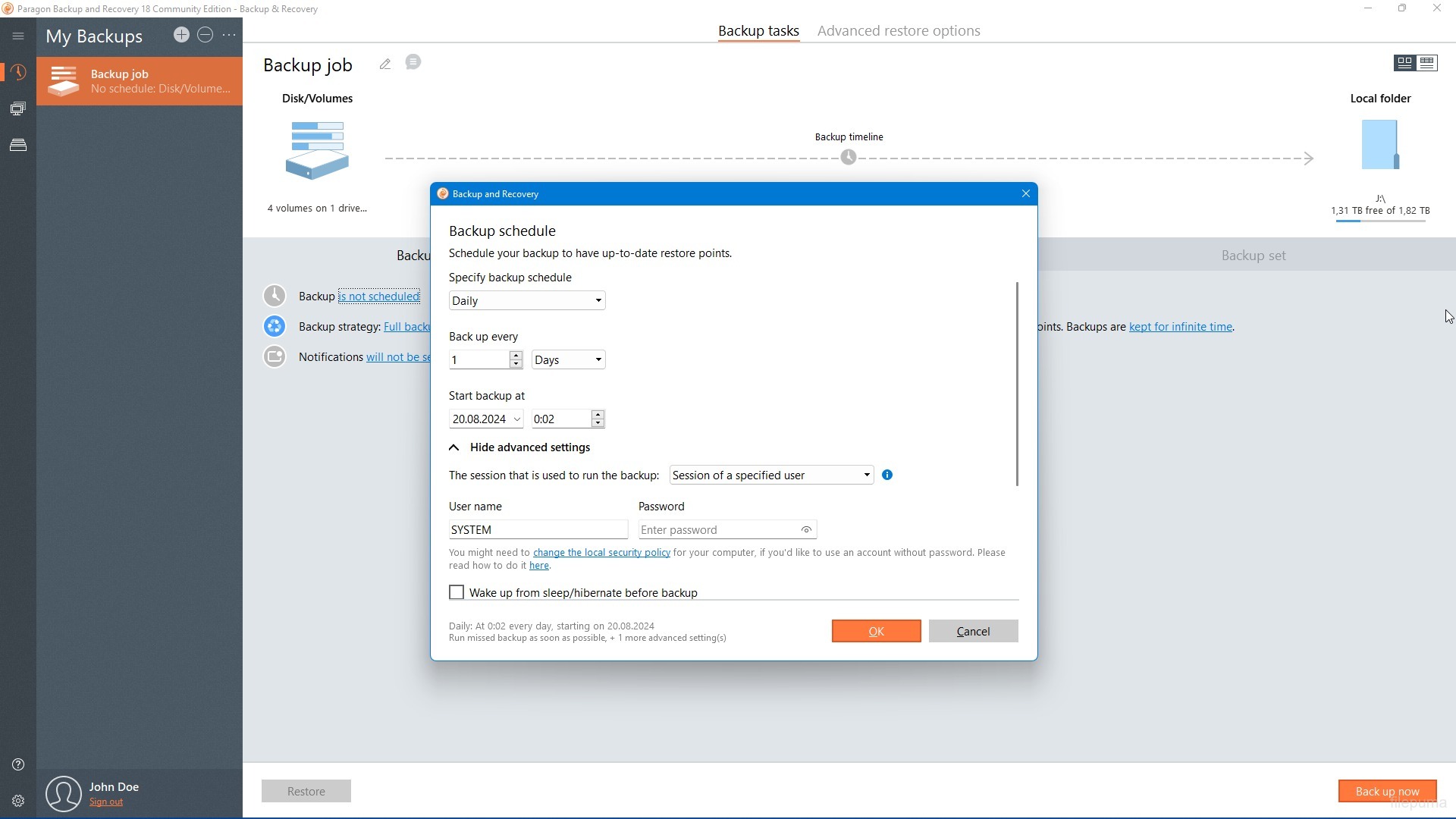Open settings gear in sidebar
This screenshot has height=819, width=1456.
point(18,801)
